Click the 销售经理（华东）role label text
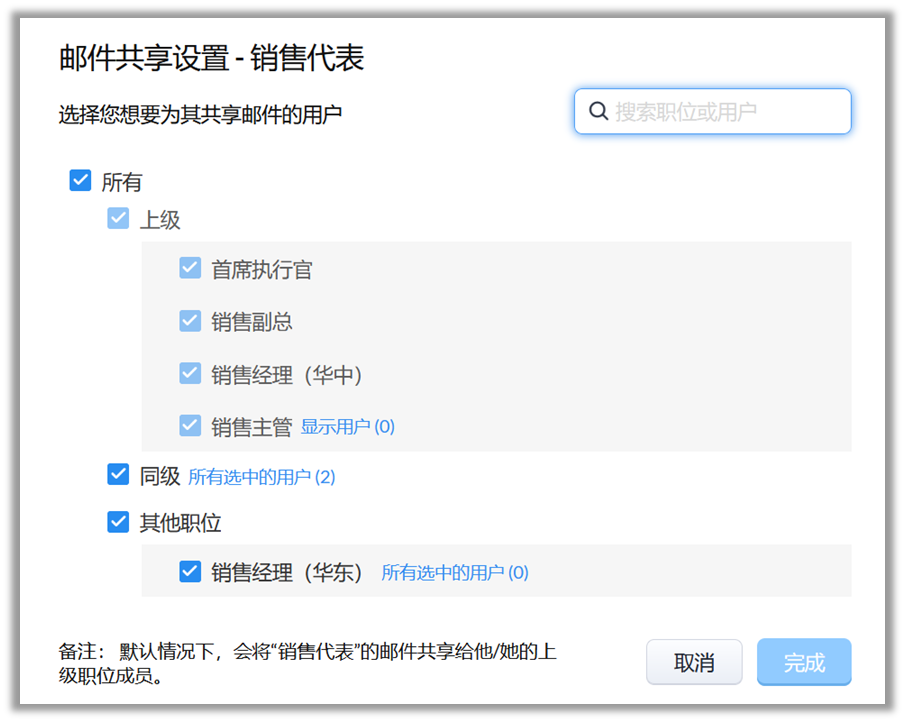Screen dimensions: 905x722 (x=288, y=573)
